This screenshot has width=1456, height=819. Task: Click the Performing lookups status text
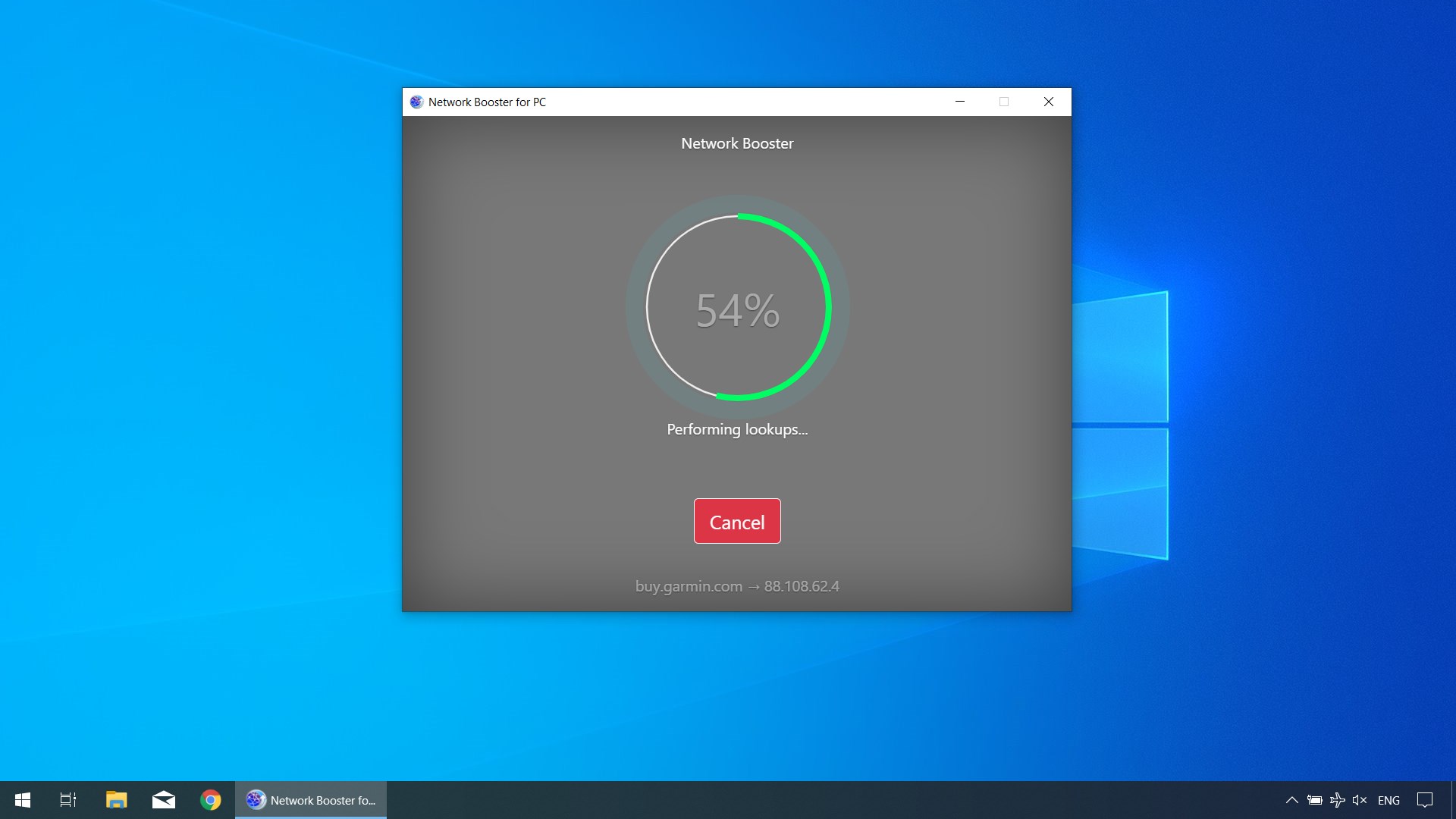pos(737,429)
